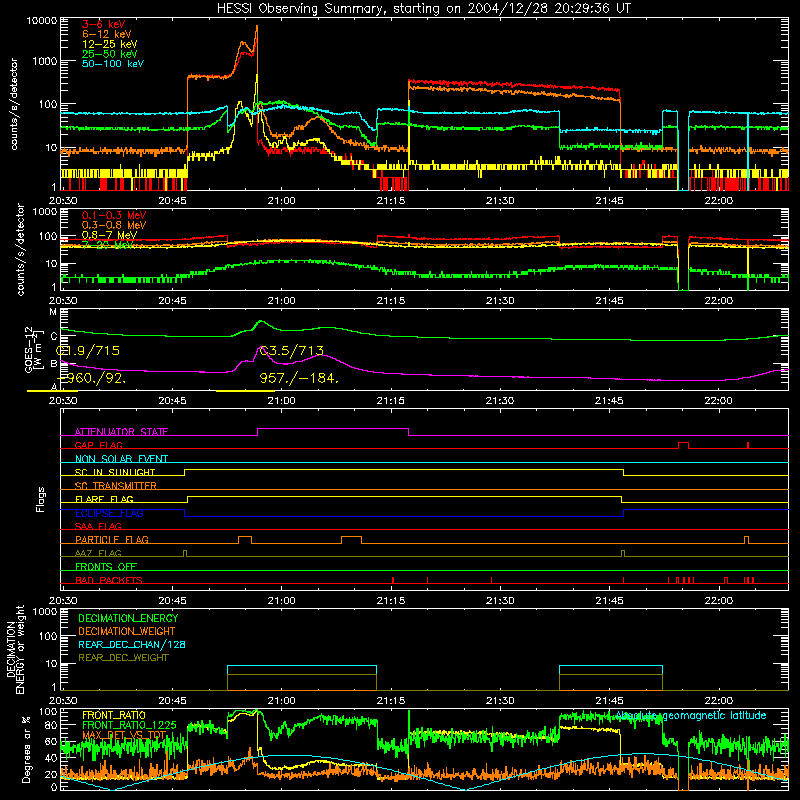This screenshot has height=800, width=800.
Task: Click the ECLIPSE_FLAG label
Action: coord(109,513)
